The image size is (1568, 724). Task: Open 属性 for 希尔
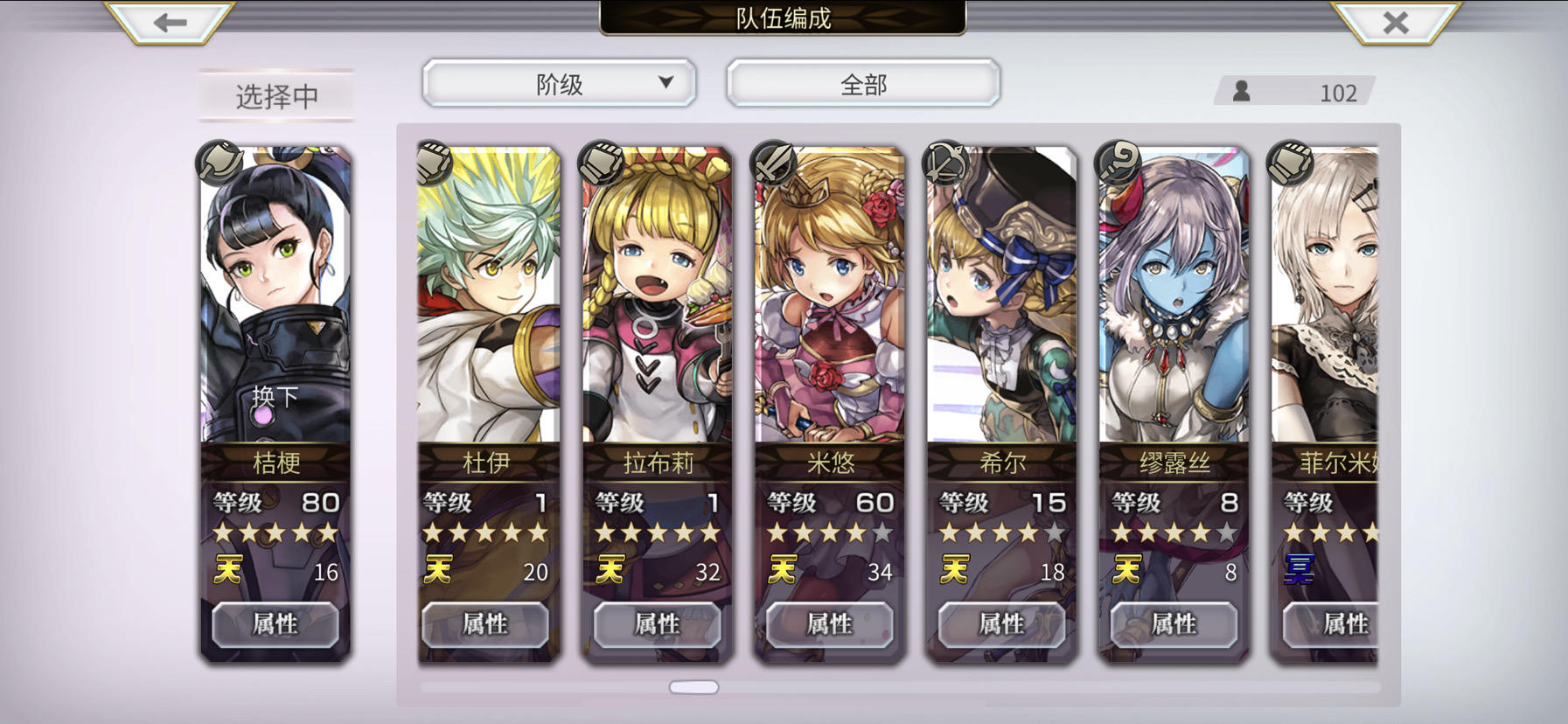(1001, 624)
